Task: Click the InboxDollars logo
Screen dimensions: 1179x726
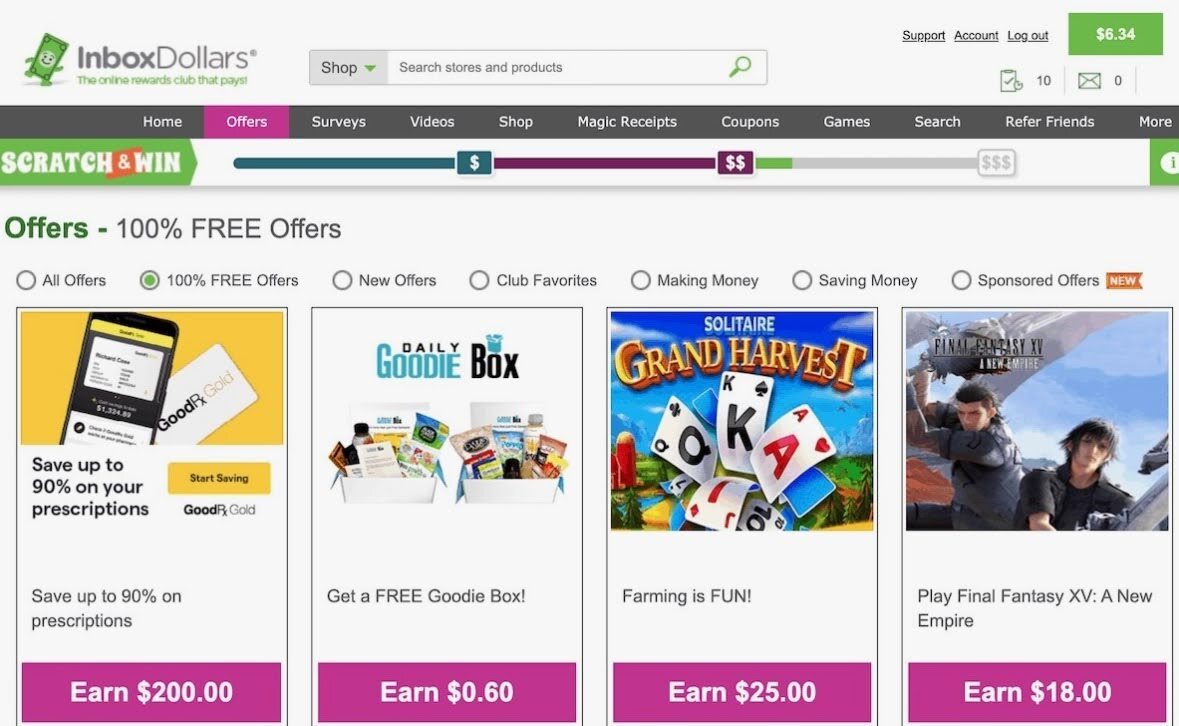Action: 141,60
